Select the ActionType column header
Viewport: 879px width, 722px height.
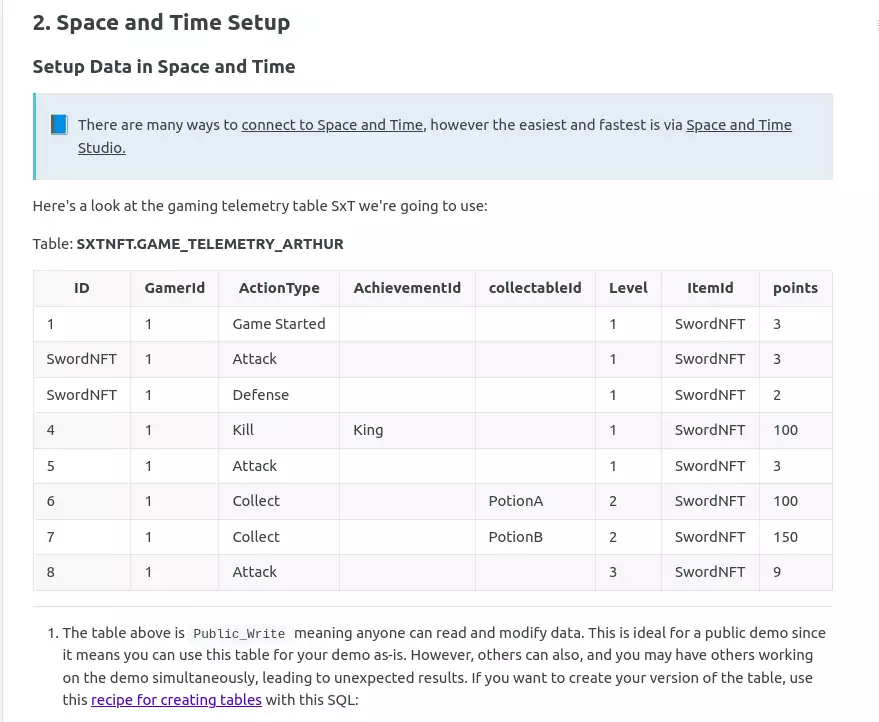pyautogui.click(x=279, y=288)
